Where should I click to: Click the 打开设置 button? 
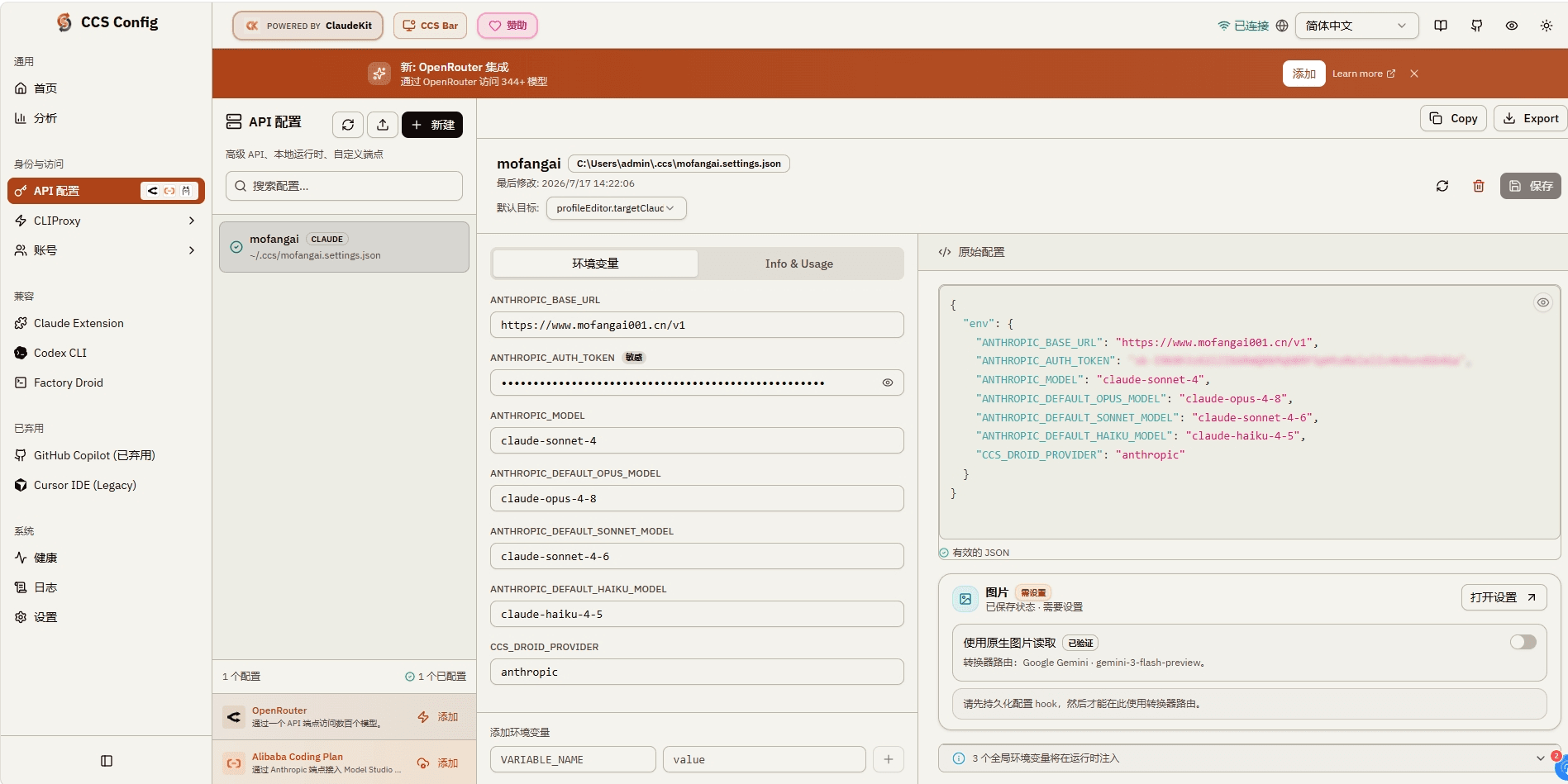tap(1504, 597)
